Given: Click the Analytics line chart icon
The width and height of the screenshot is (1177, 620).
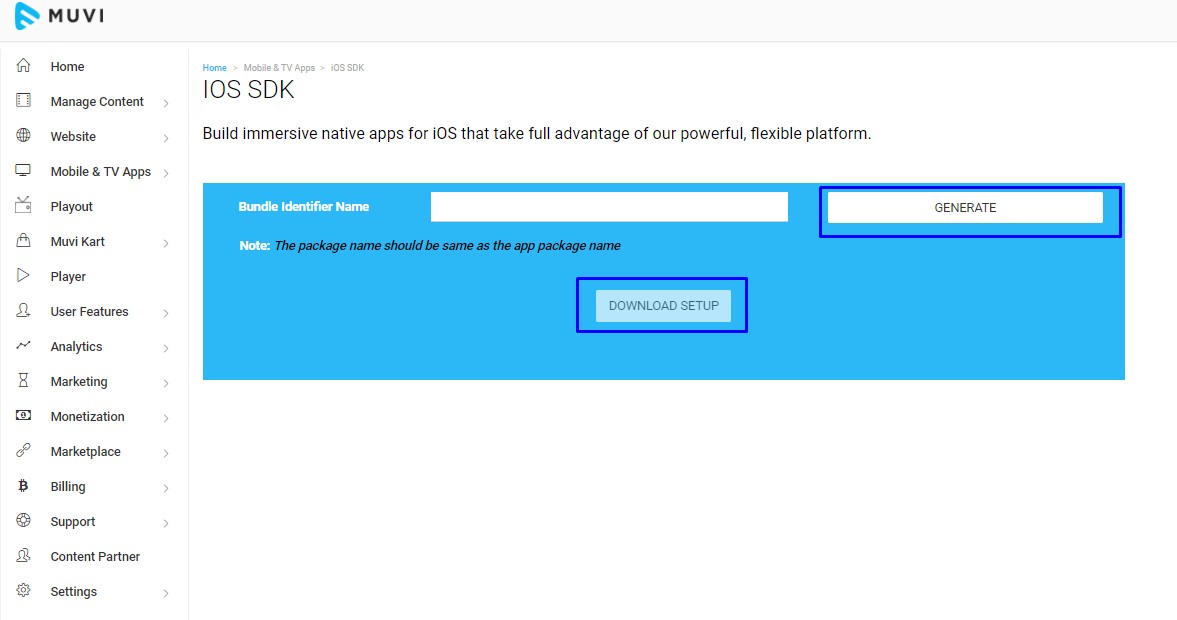Looking at the screenshot, I should 23,345.
